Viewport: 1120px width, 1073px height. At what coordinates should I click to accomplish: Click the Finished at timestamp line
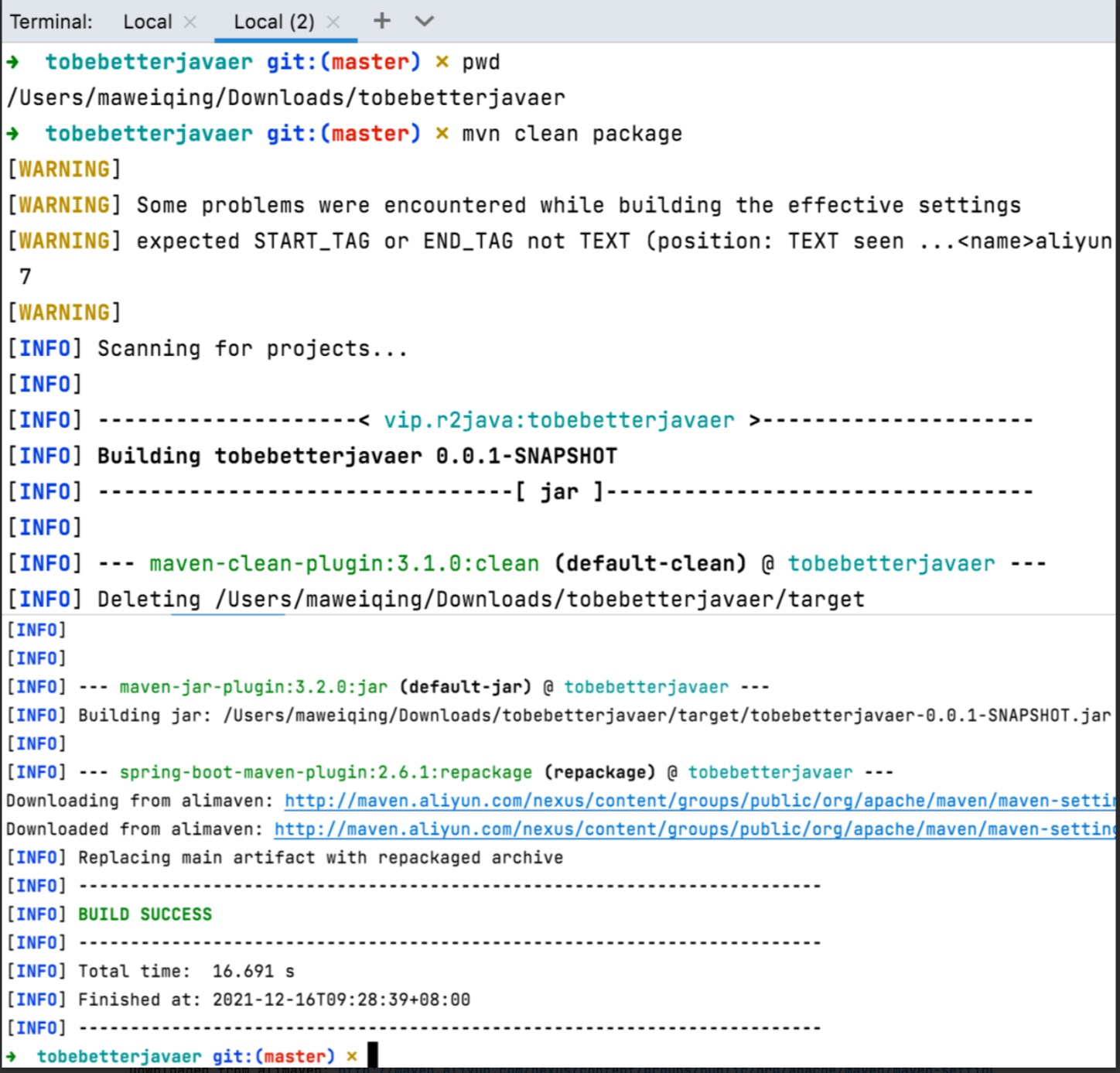pos(274,1000)
